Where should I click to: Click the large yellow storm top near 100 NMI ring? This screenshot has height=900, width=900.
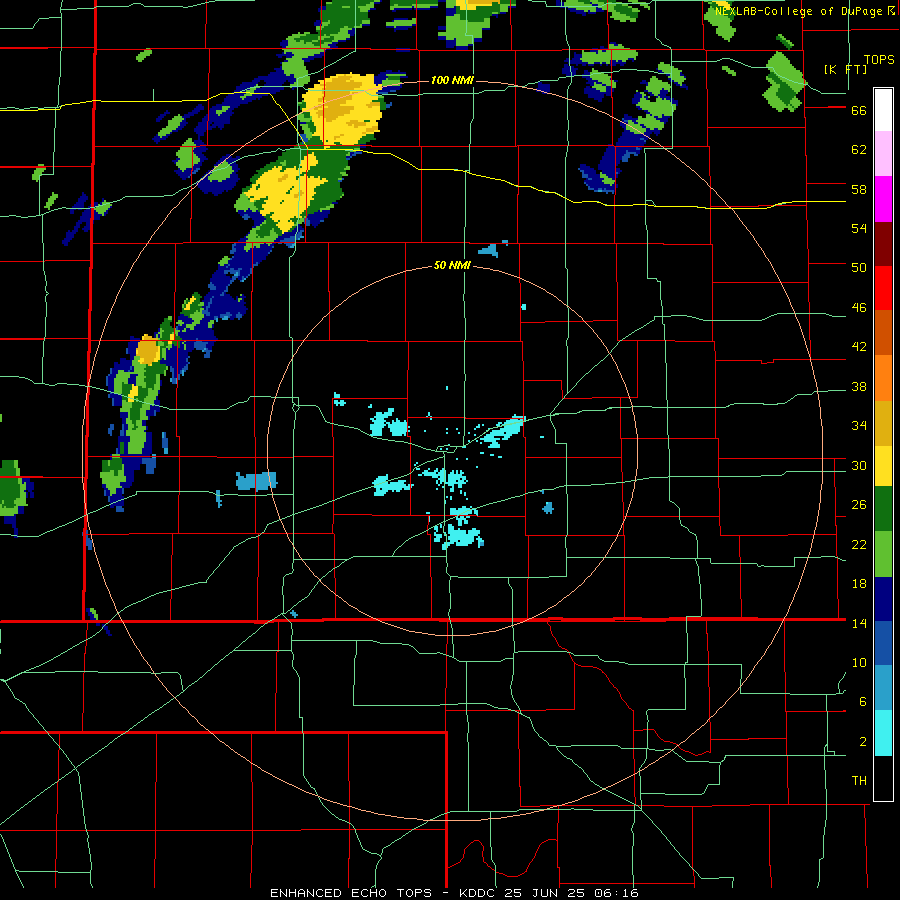tap(343, 109)
